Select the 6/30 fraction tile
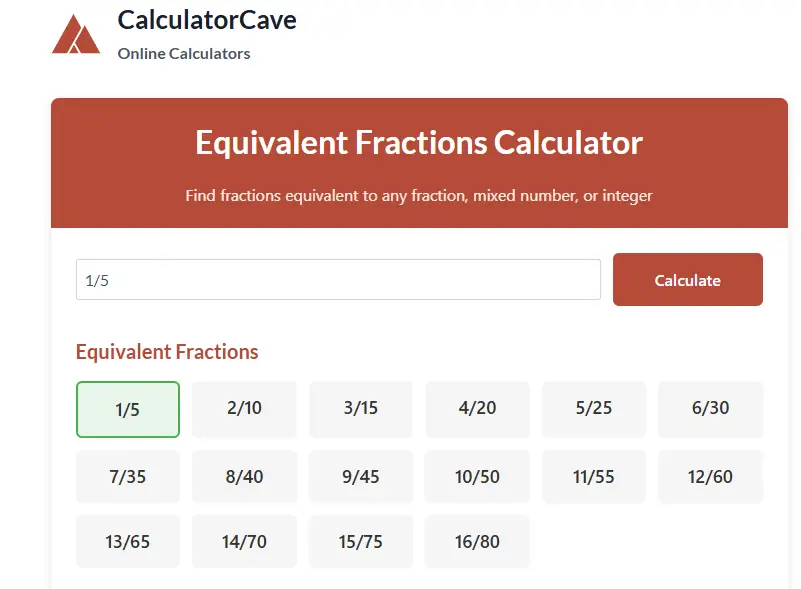The image size is (801, 589). pos(710,409)
